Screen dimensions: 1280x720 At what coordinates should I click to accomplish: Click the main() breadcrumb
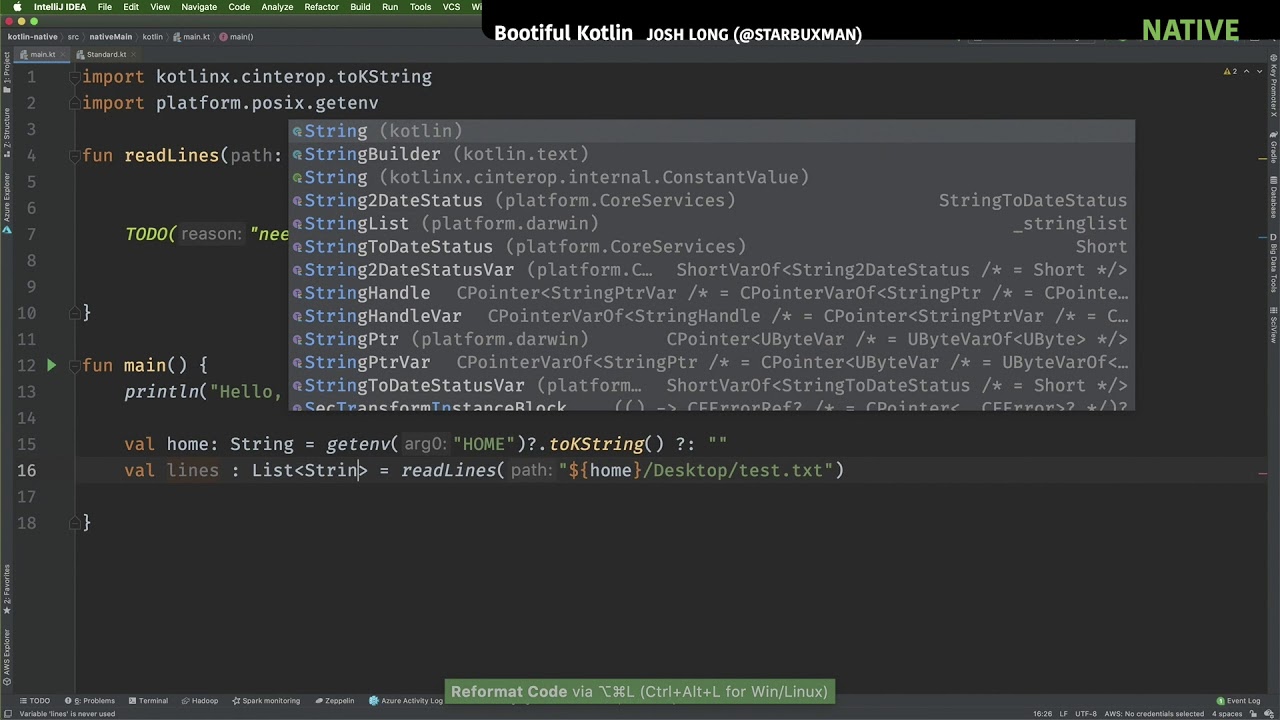click(237, 37)
